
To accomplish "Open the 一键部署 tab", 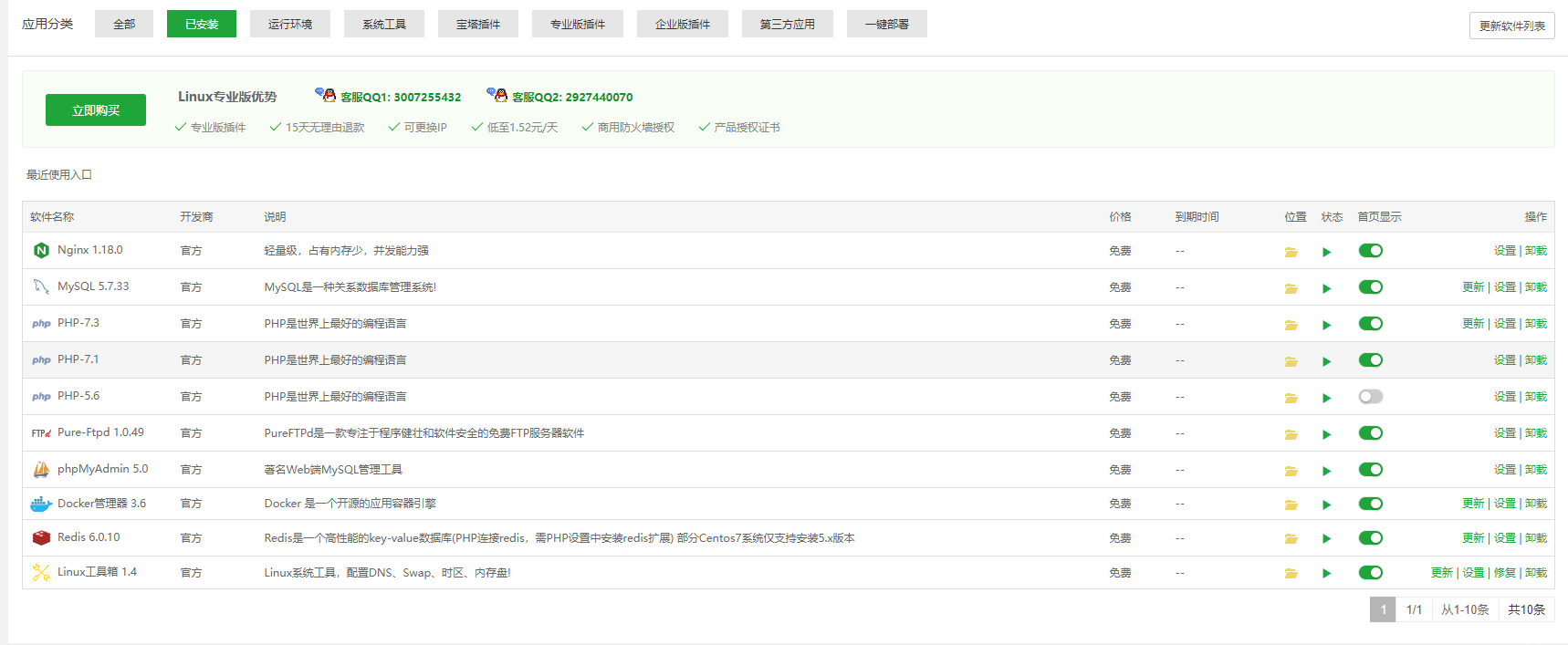I will (887, 24).
